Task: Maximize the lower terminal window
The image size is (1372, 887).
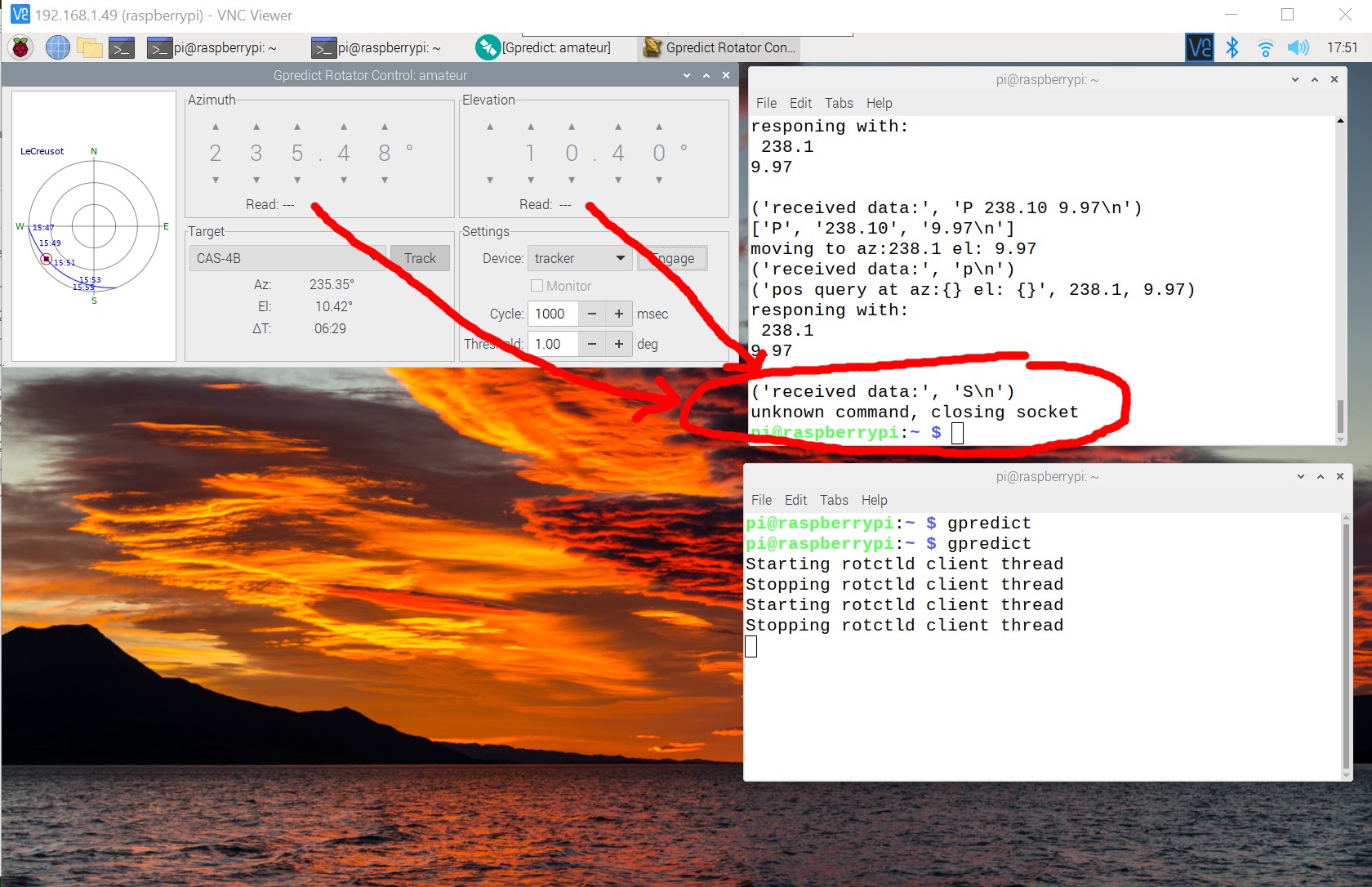Action: (1321, 476)
